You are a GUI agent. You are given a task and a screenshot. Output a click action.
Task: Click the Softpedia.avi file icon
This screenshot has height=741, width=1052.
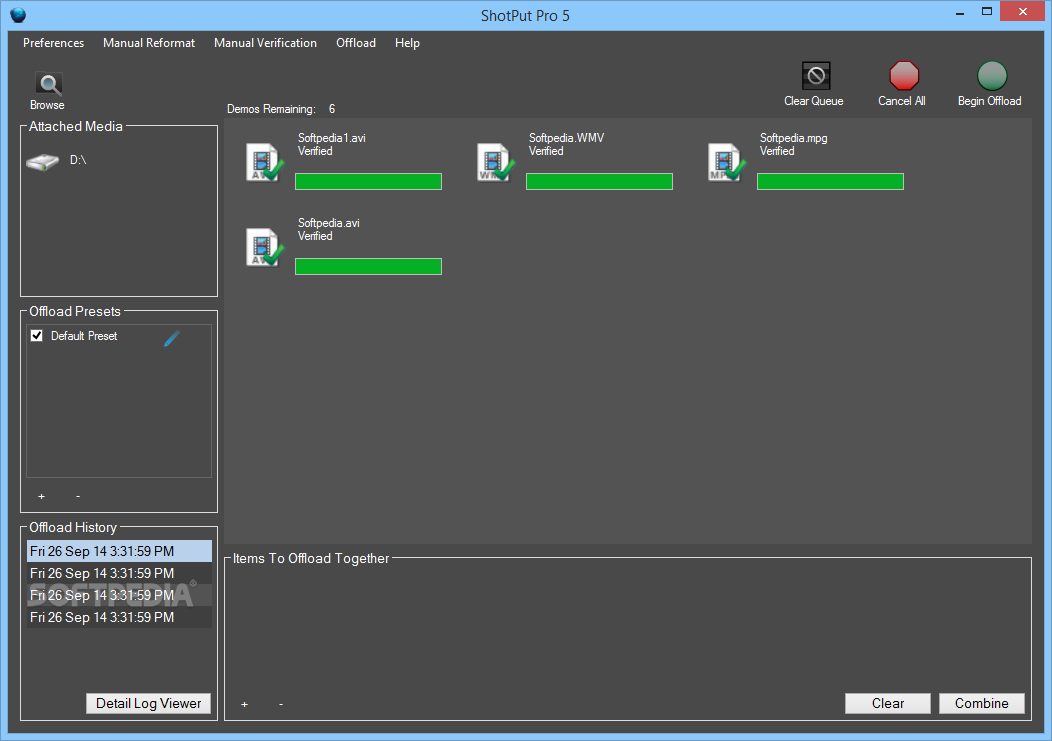pos(264,247)
